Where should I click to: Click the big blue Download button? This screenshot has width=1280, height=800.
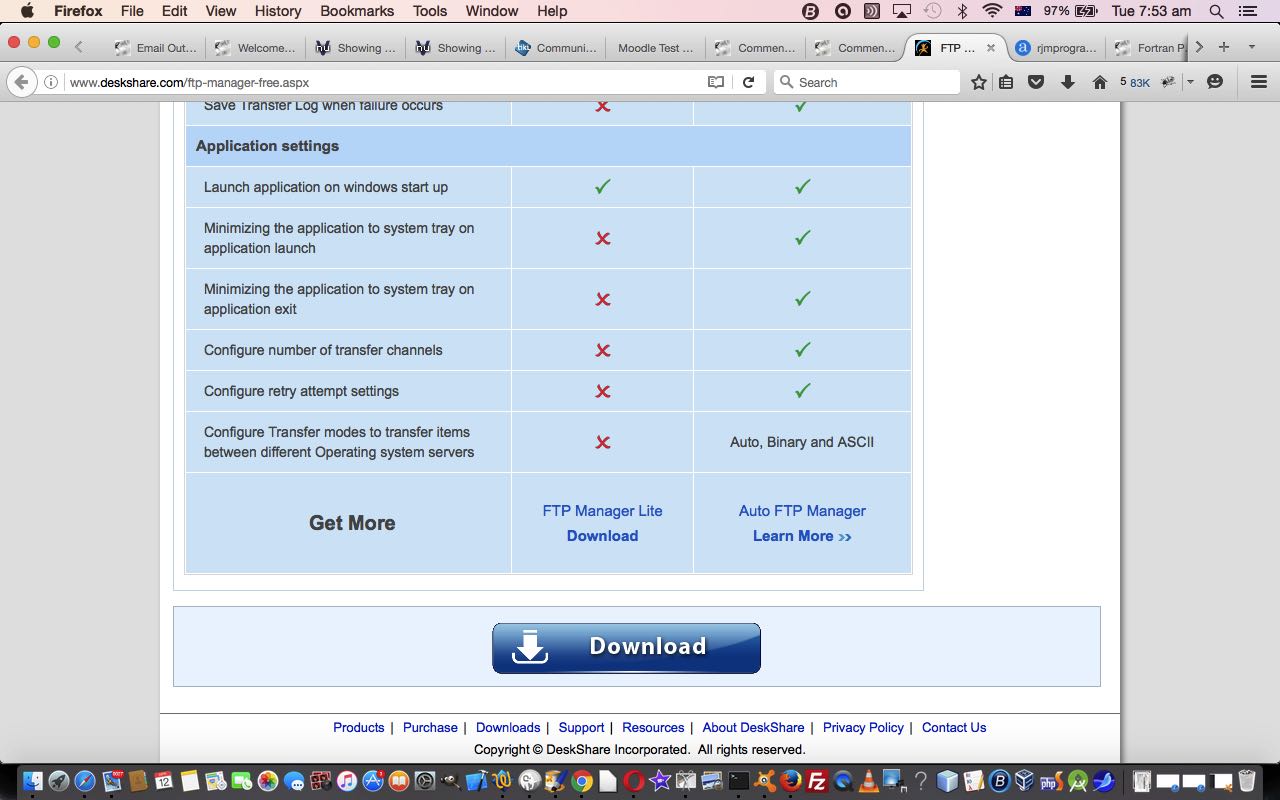[x=626, y=648]
